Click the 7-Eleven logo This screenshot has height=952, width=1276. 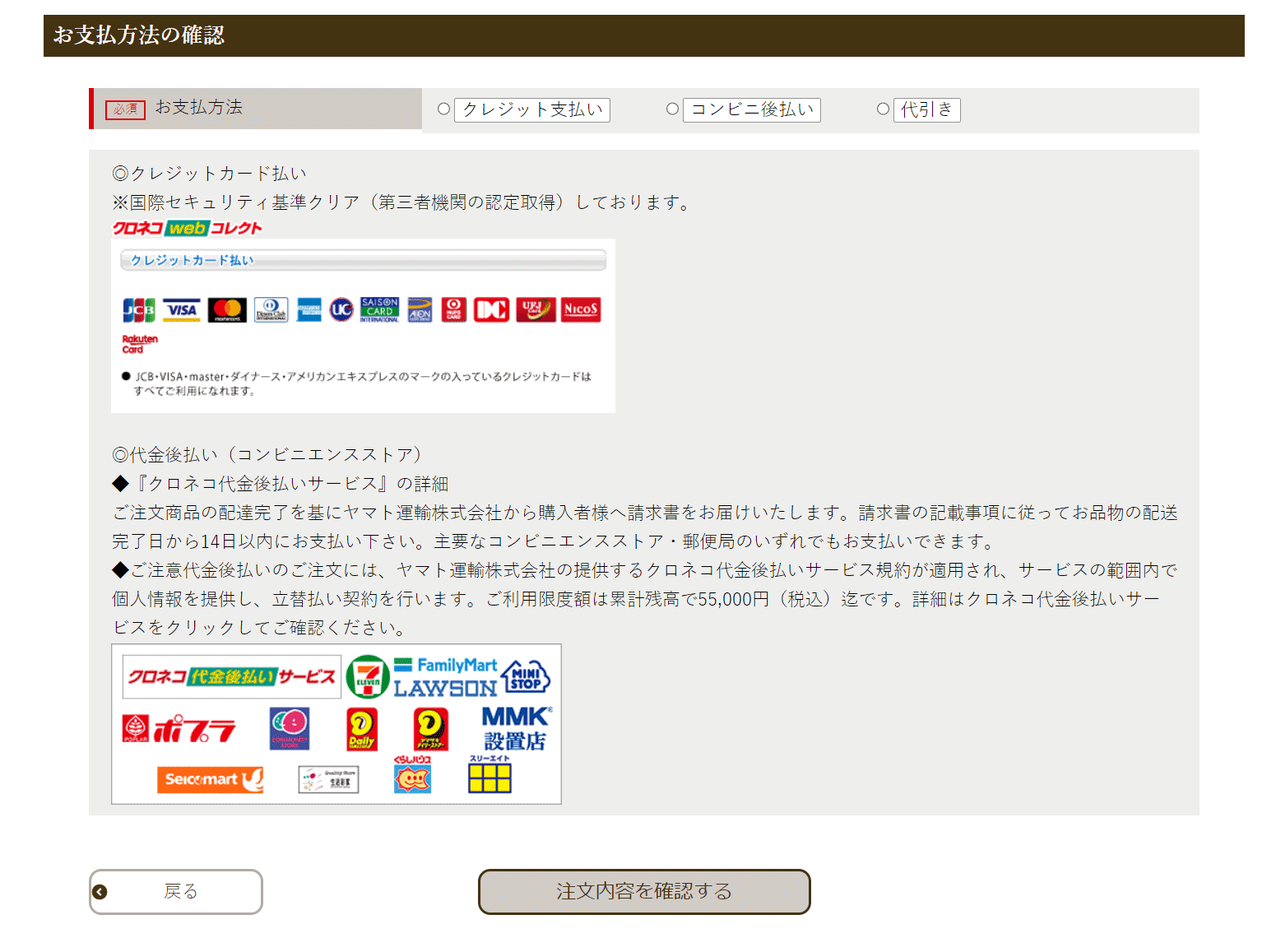[367, 677]
